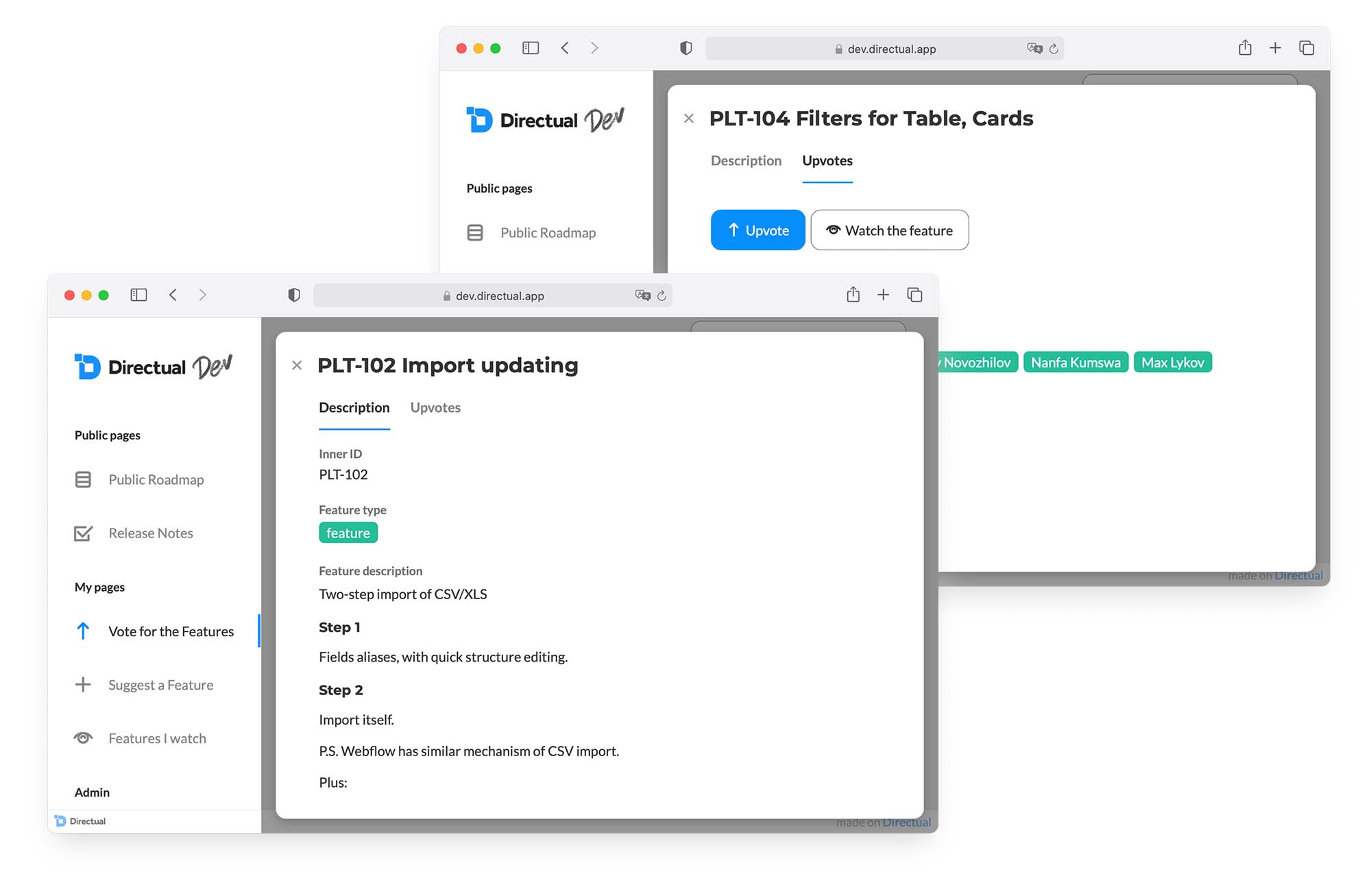This screenshot has width=1371, height=896.
Task: Open new tab with plus in front browser
Action: pyautogui.click(x=883, y=295)
